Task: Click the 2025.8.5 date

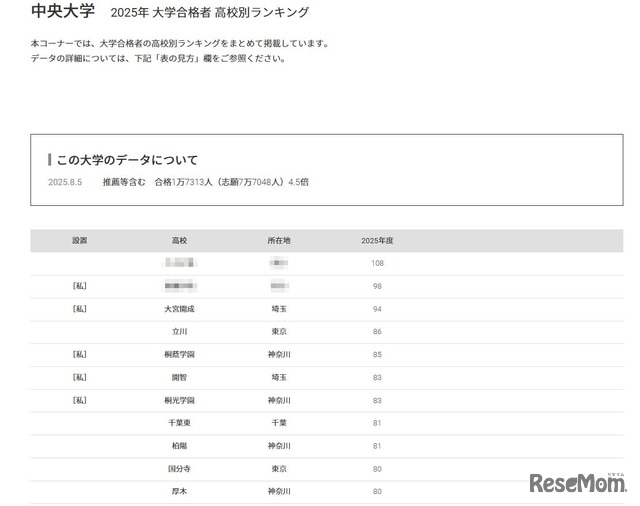Action: (x=65, y=182)
